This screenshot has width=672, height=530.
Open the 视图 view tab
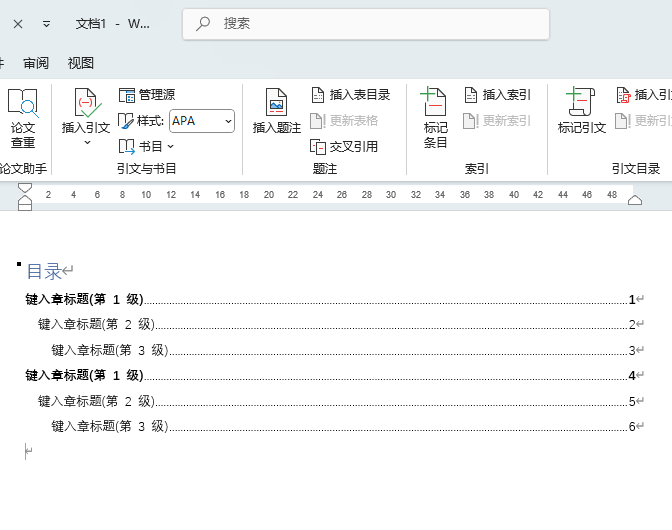tap(81, 63)
